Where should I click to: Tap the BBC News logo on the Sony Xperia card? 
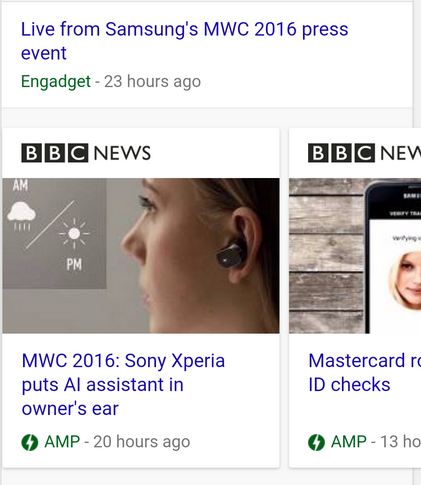86,153
